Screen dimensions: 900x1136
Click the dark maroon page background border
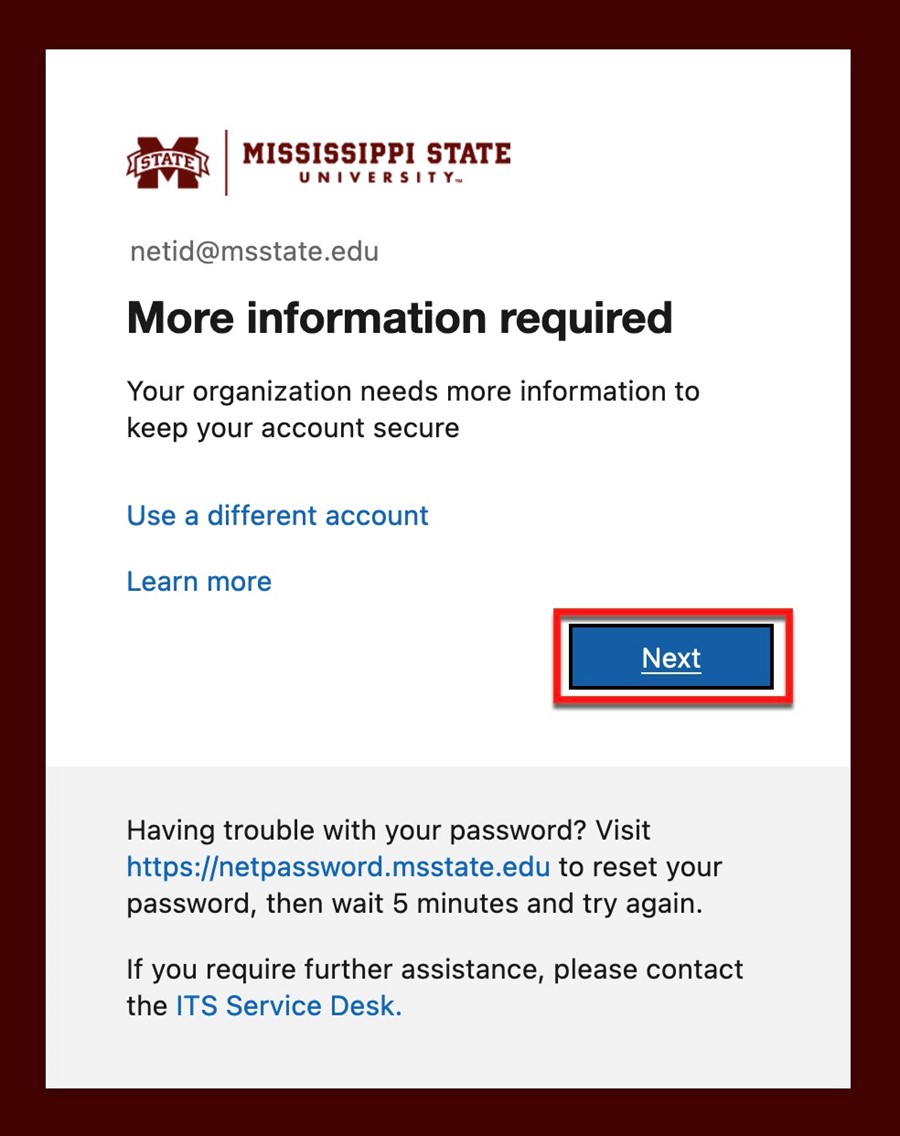22,568
